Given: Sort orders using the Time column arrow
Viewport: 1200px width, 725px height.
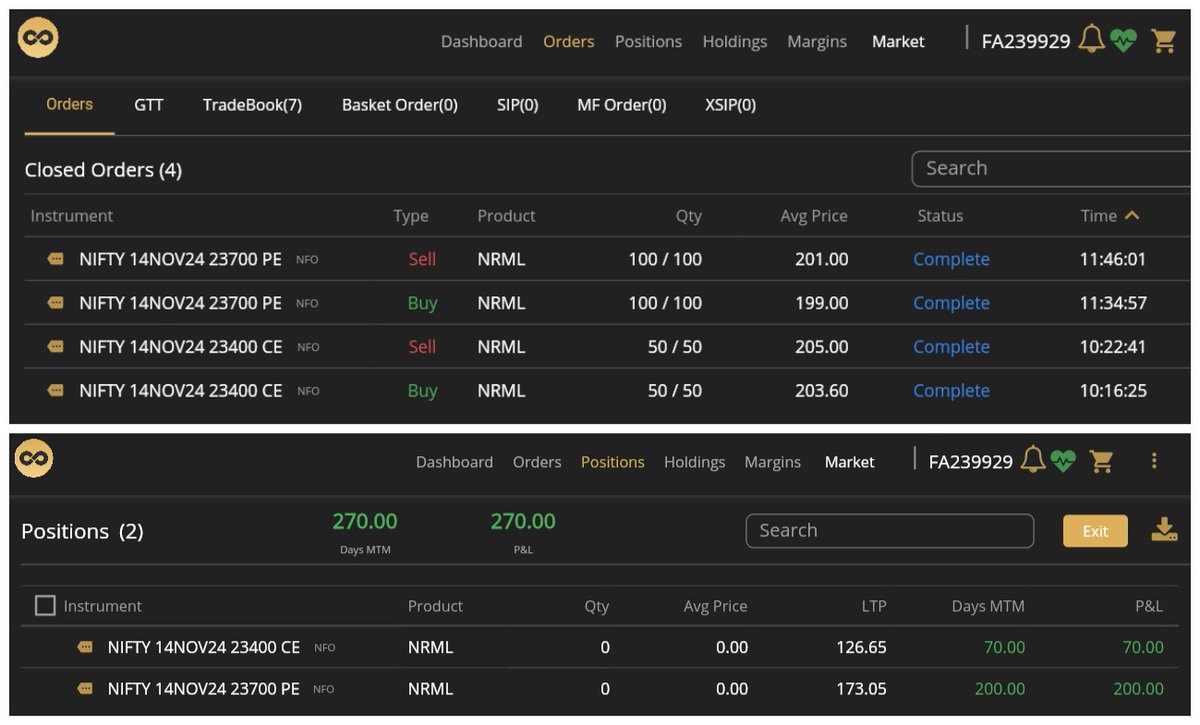Looking at the screenshot, I should 1132,215.
